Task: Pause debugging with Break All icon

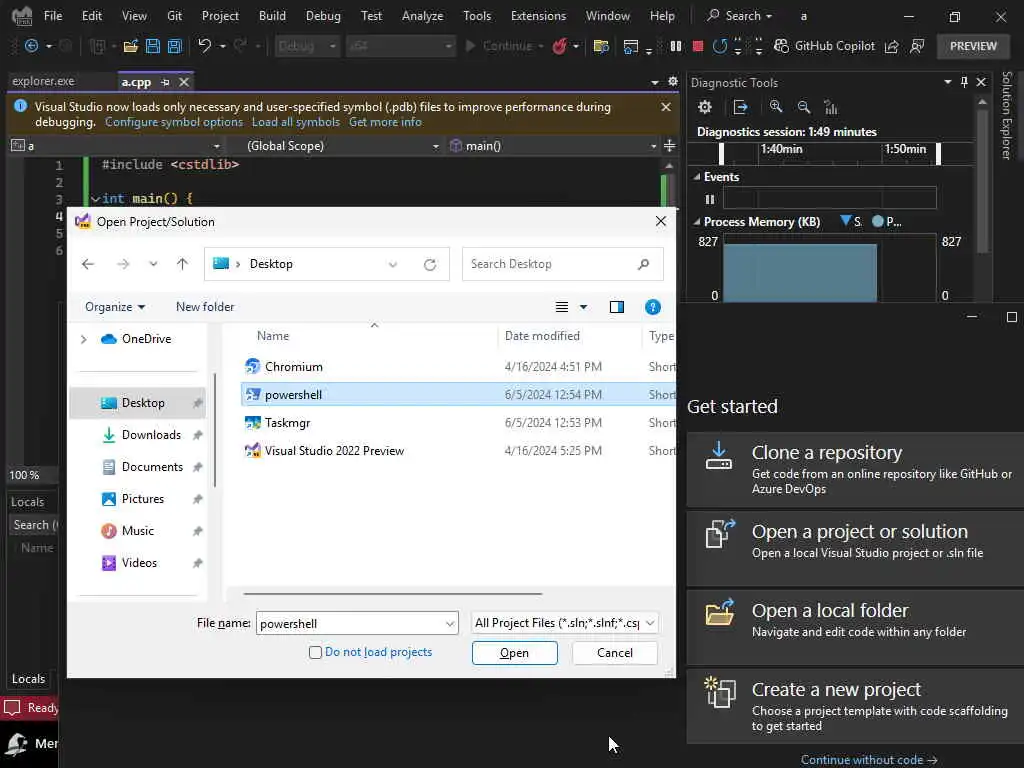Action: click(676, 46)
